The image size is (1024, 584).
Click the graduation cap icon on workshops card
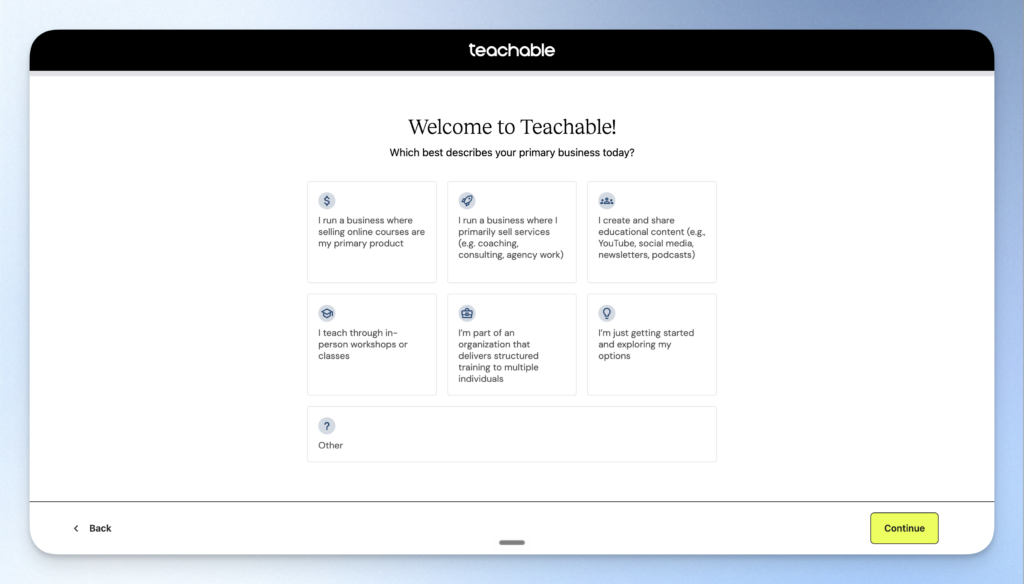point(327,313)
